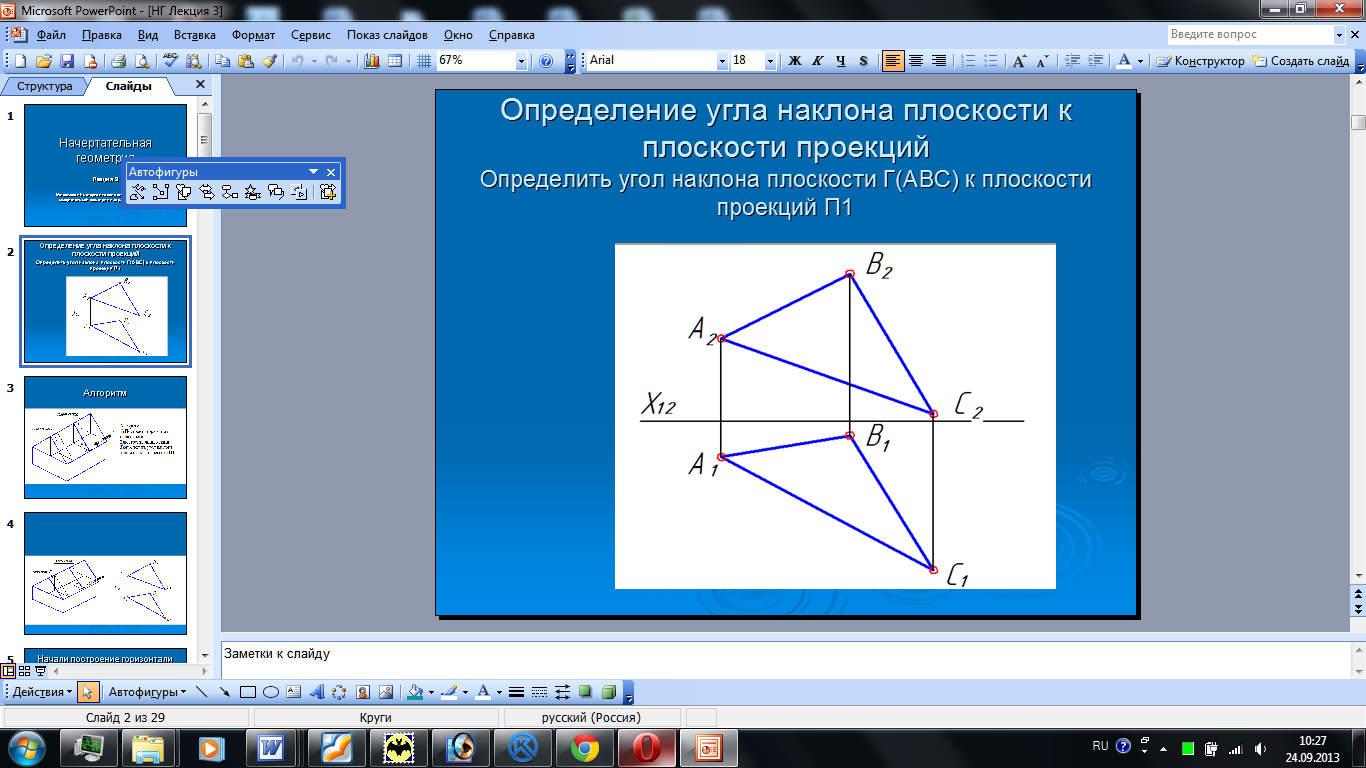The height and width of the screenshot is (768, 1366).
Task: Open Google Chrome from the taskbar
Action: [x=586, y=747]
